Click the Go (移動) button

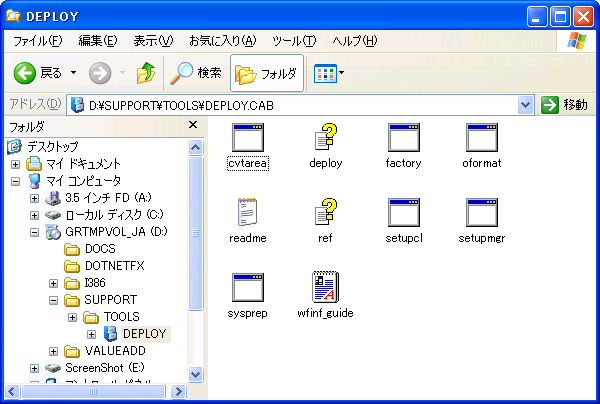[565, 105]
